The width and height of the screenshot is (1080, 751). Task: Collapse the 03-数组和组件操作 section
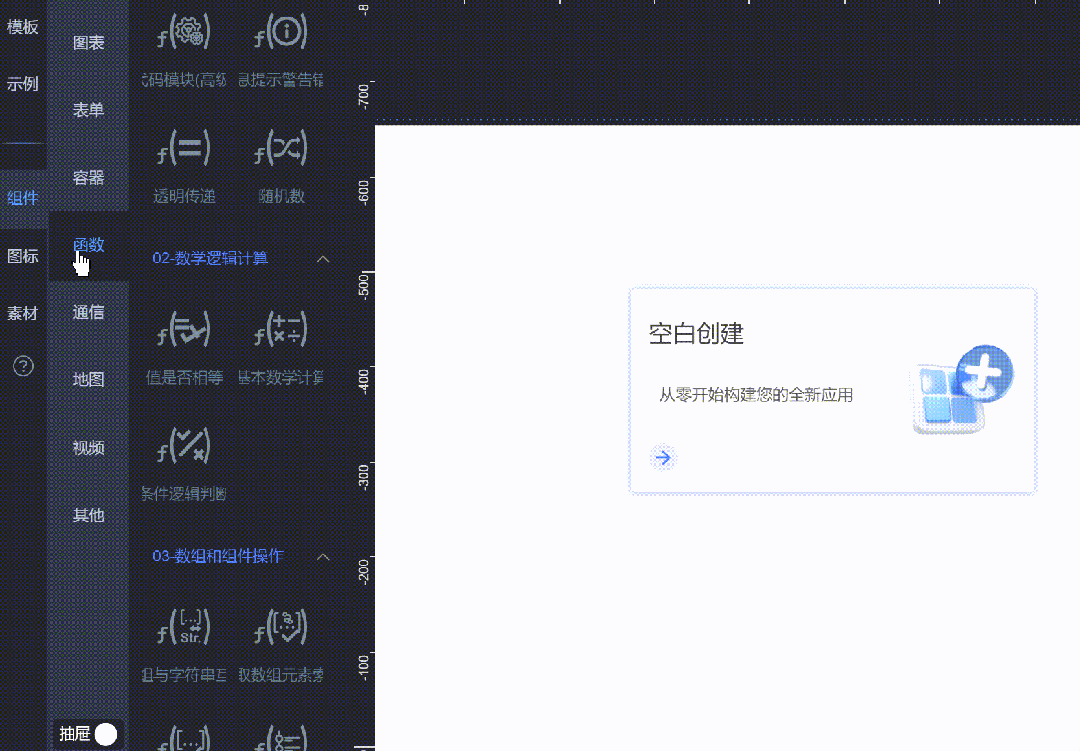coord(322,557)
